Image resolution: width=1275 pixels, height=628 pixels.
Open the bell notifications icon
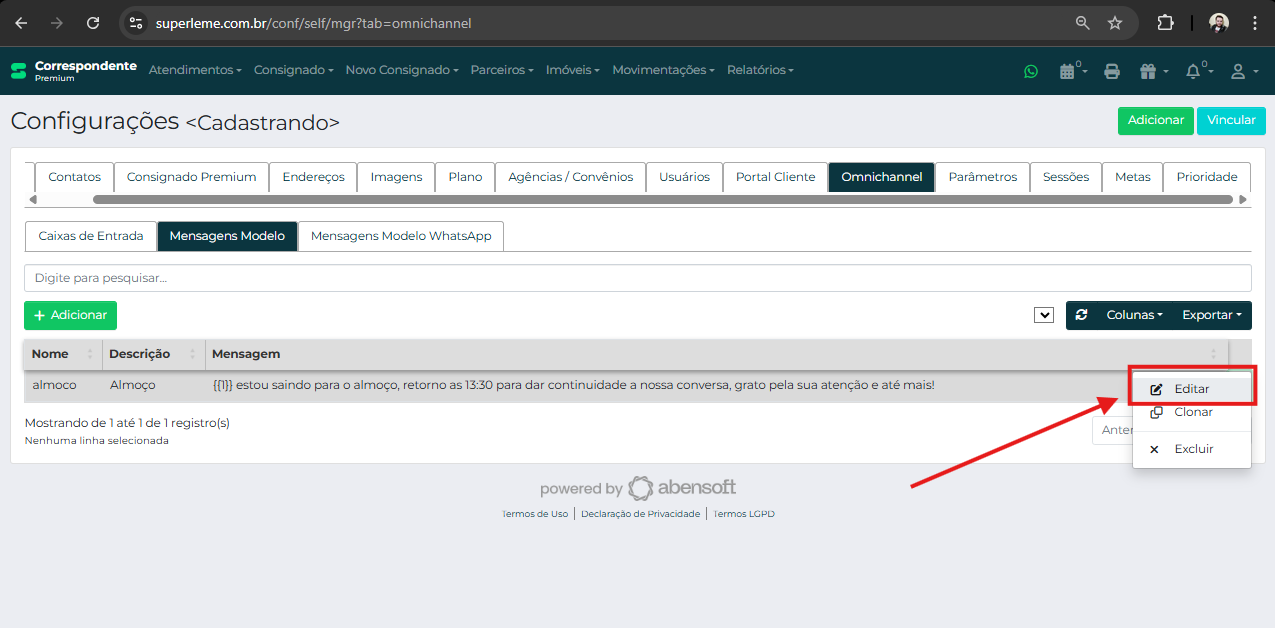point(1195,71)
